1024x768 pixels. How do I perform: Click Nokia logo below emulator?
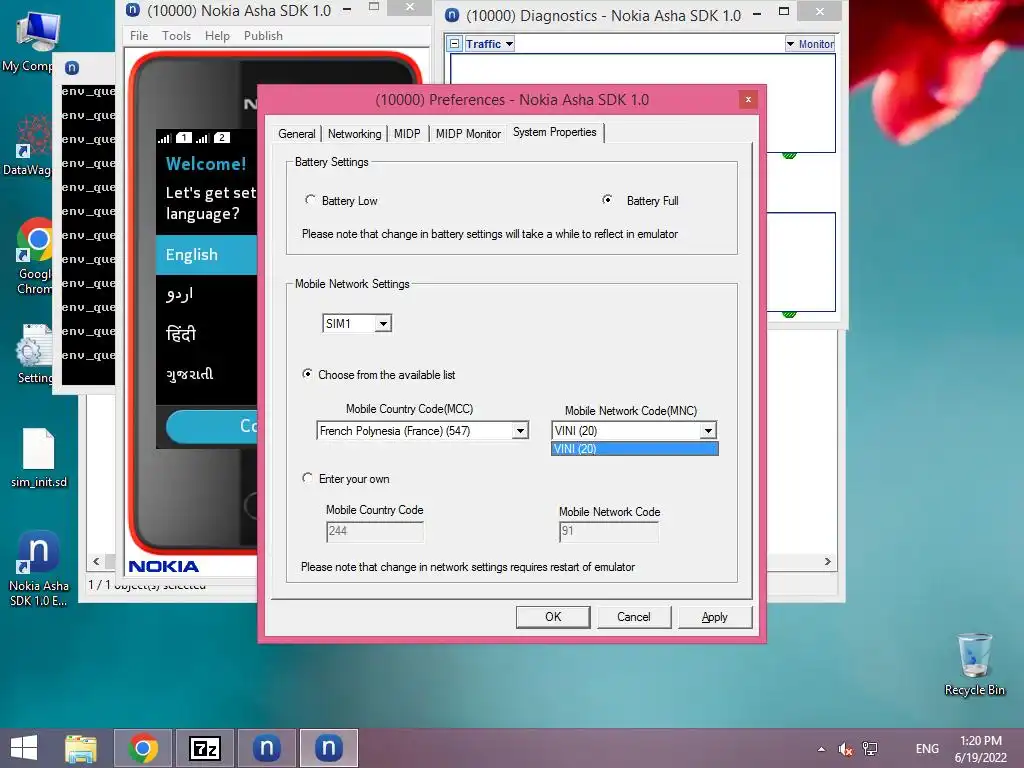(163, 566)
